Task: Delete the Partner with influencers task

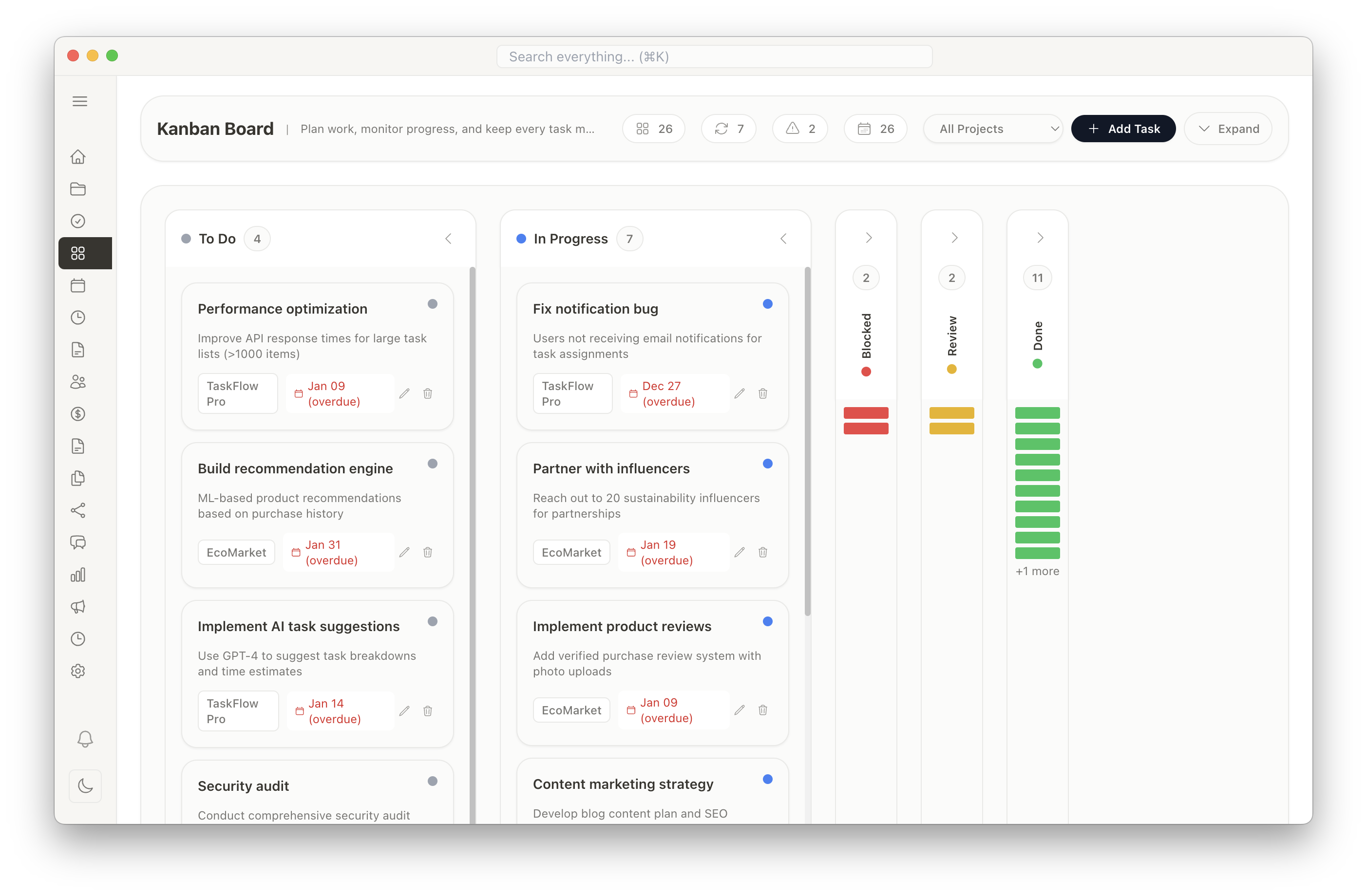Action: (x=763, y=552)
